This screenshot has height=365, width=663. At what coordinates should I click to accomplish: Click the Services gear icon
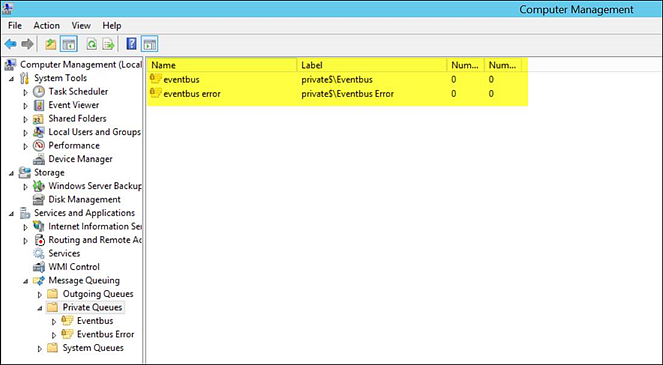[x=39, y=253]
